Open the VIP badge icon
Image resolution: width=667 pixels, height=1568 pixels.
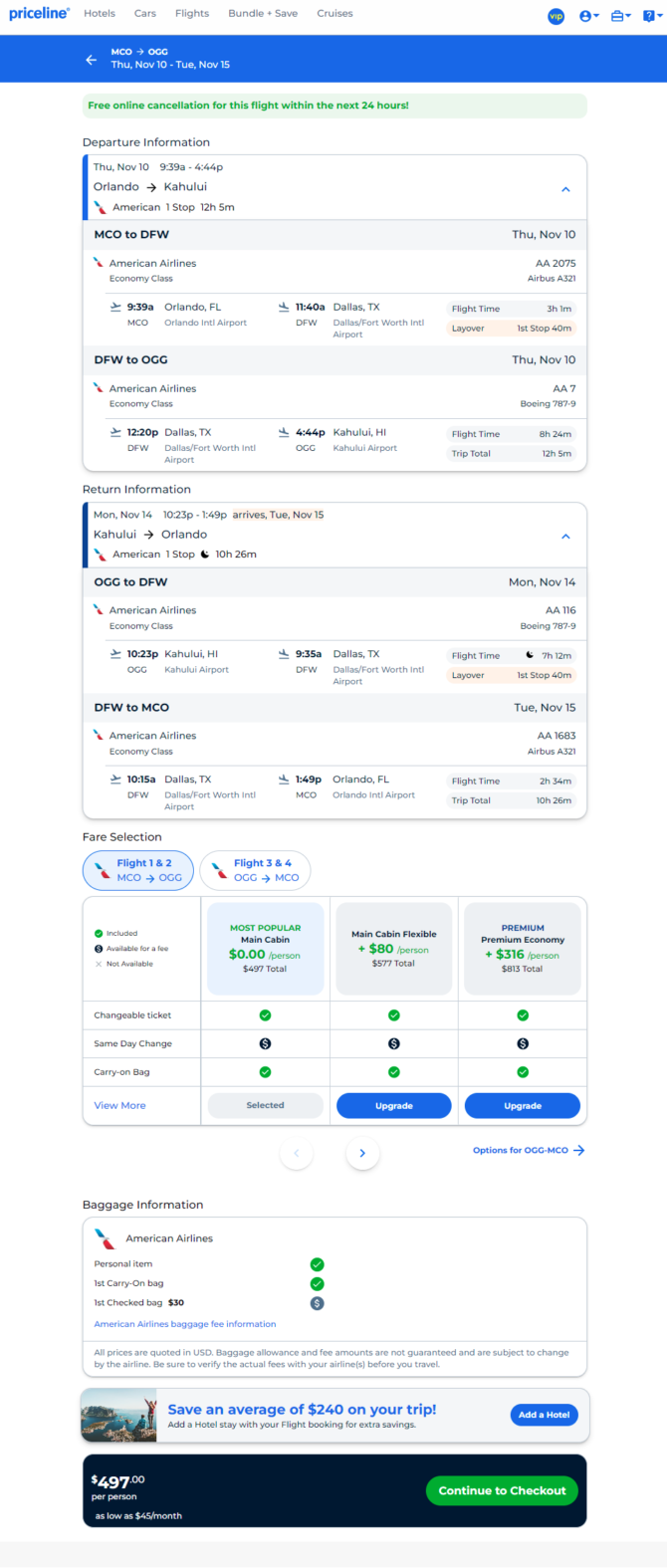tap(556, 16)
